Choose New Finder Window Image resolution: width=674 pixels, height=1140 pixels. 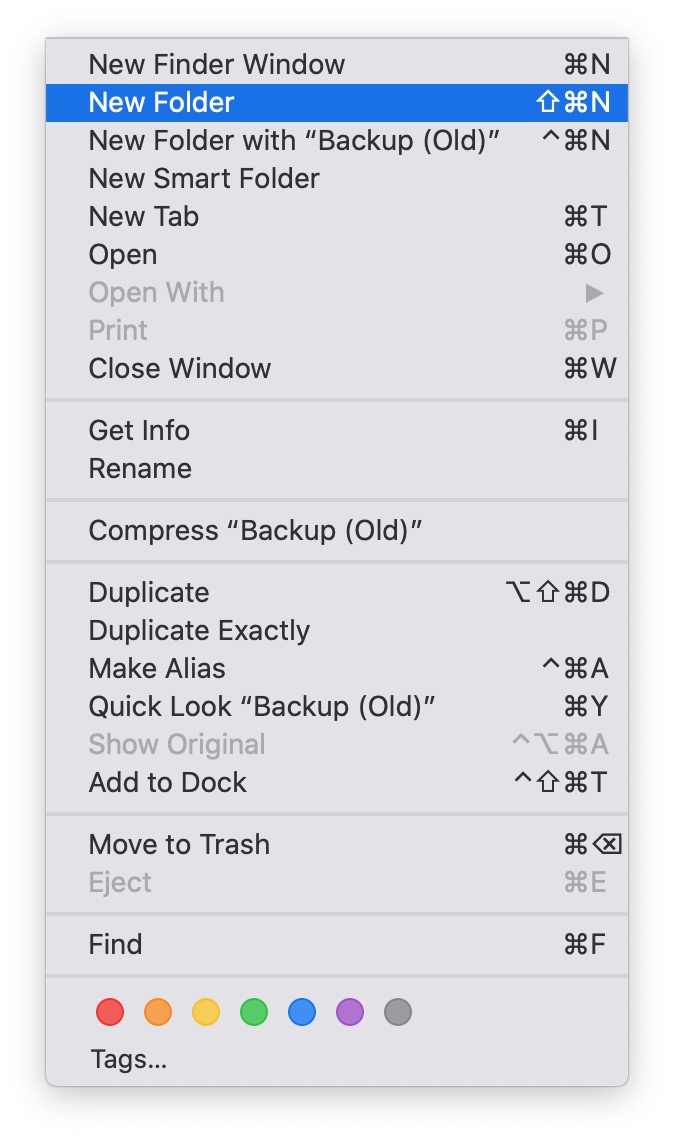[x=216, y=65]
